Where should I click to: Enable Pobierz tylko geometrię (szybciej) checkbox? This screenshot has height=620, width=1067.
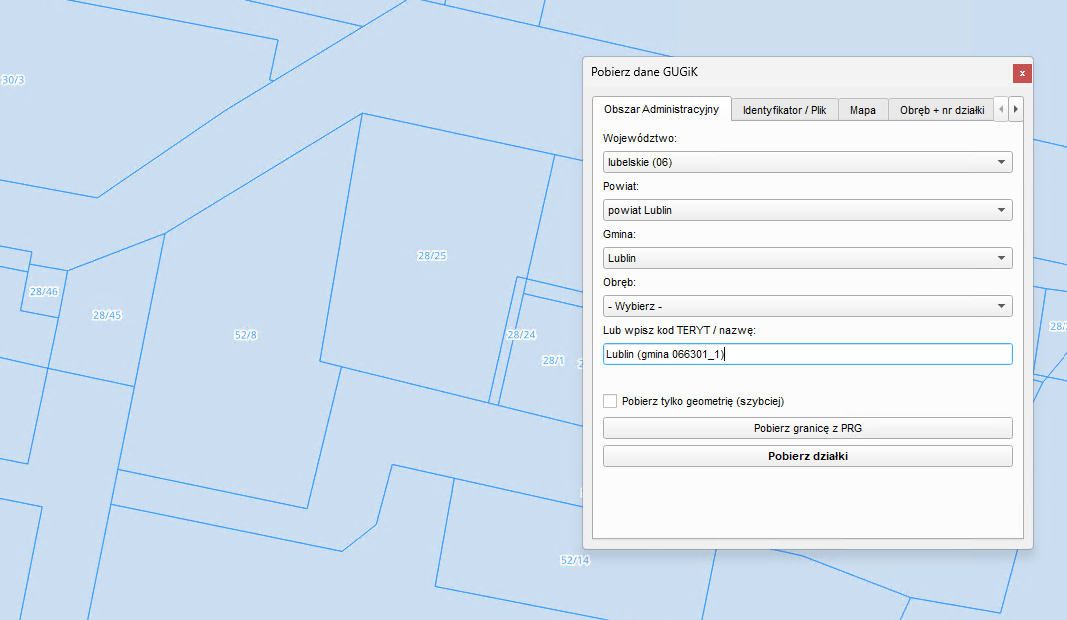click(x=610, y=401)
